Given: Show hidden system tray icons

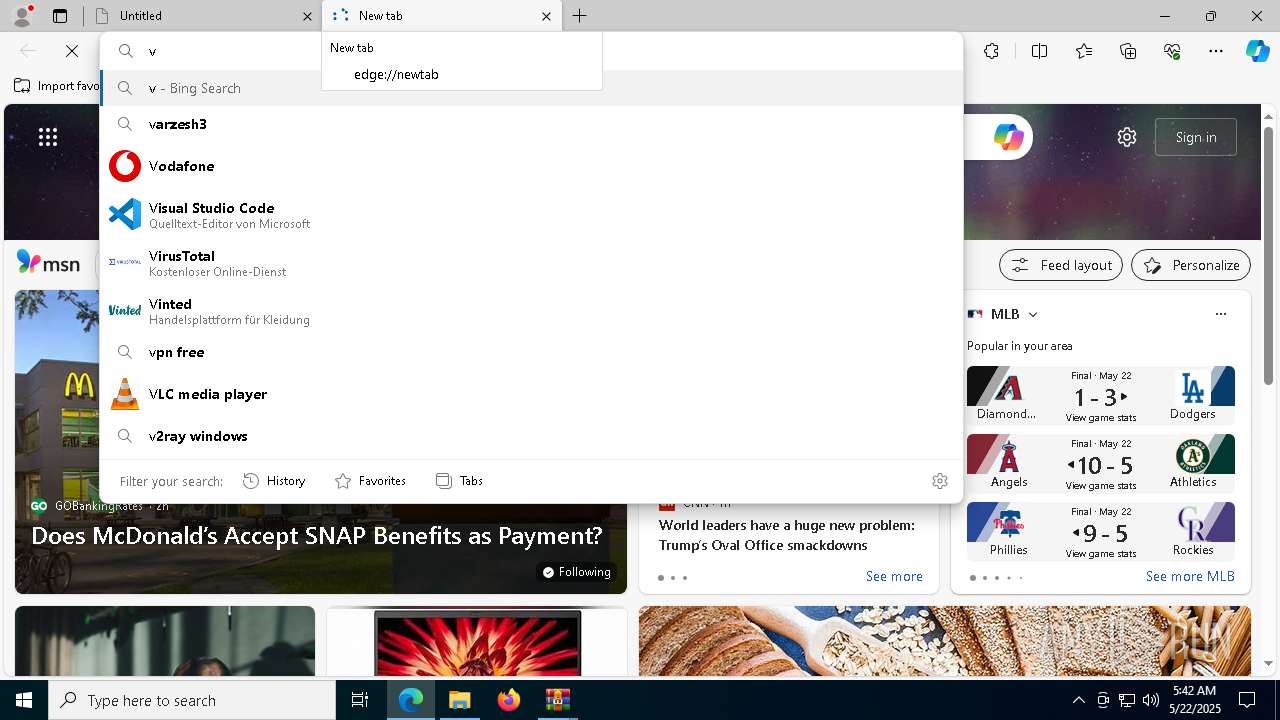Looking at the screenshot, I should click(1078, 700).
